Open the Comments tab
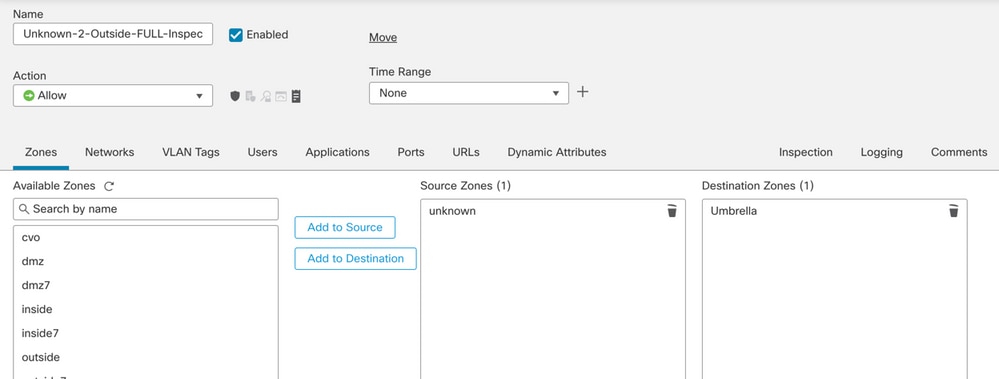This screenshot has height=379, width=999. 959,152
